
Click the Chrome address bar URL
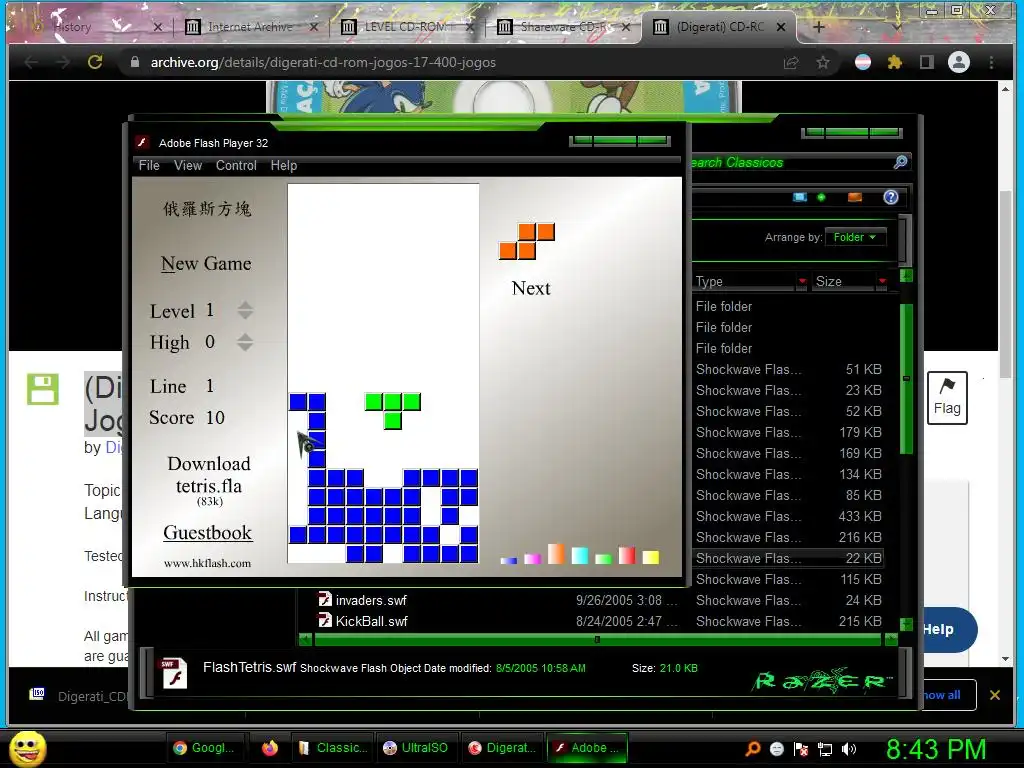pyautogui.click(x=323, y=62)
